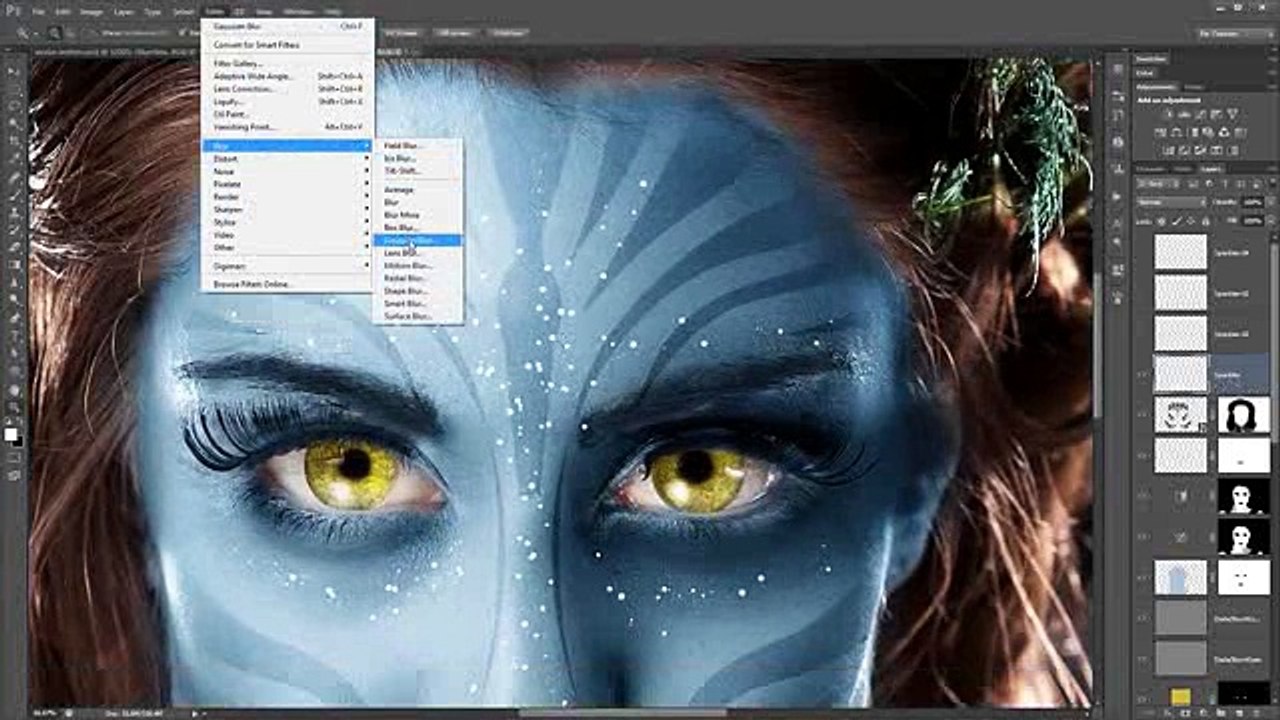
Task: Click the Print Size button
Action: (508, 33)
